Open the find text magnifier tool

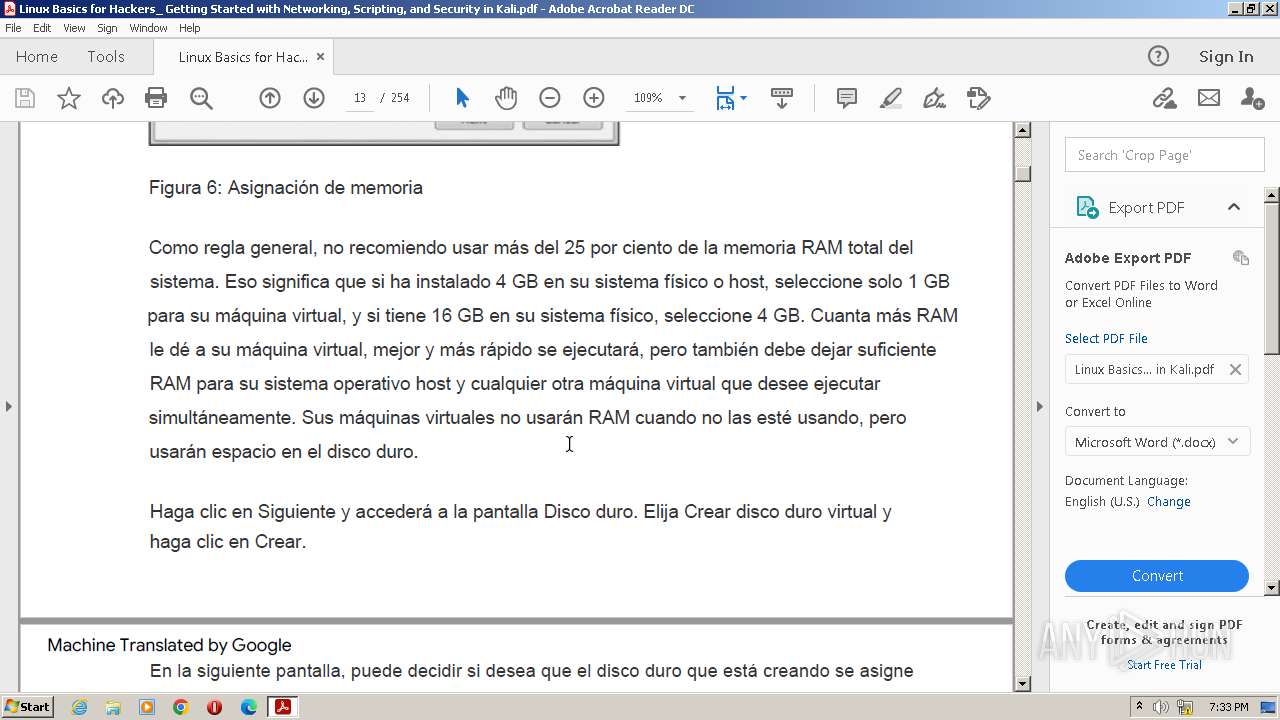pyautogui.click(x=201, y=98)
